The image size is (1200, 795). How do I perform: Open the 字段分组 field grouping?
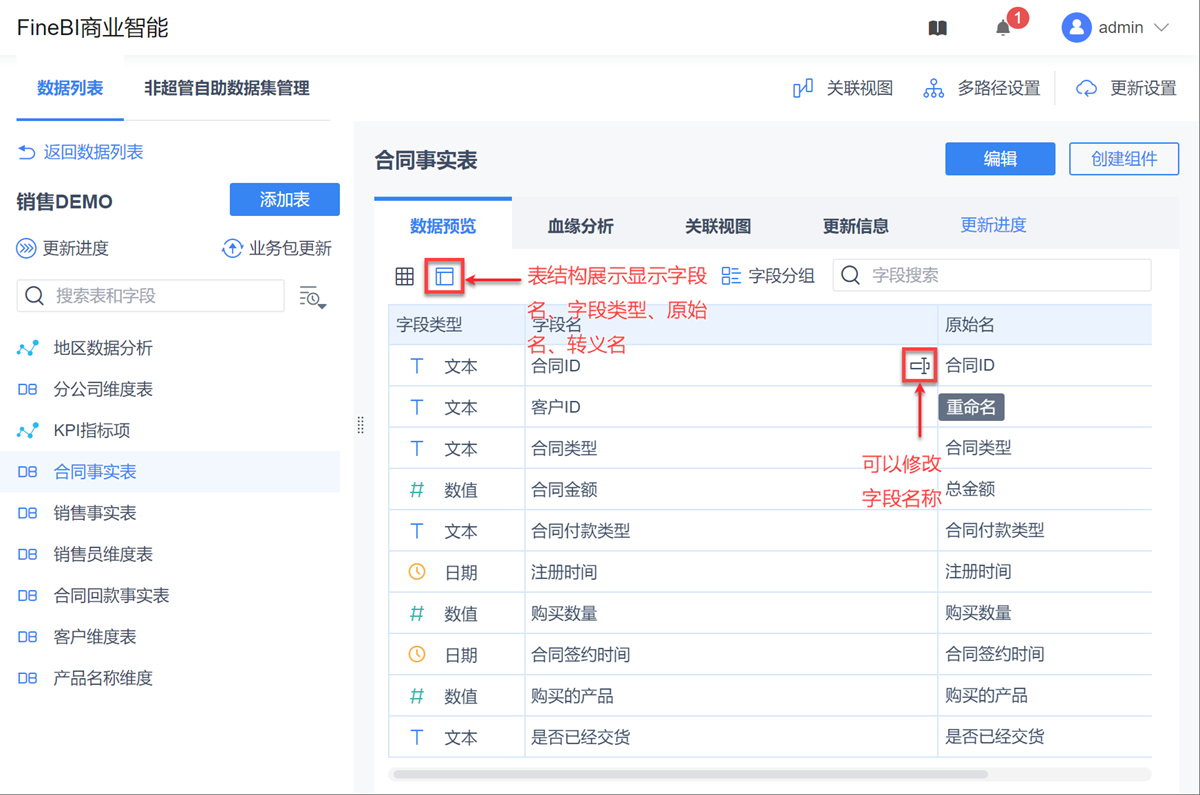click(x=768, y=276)
